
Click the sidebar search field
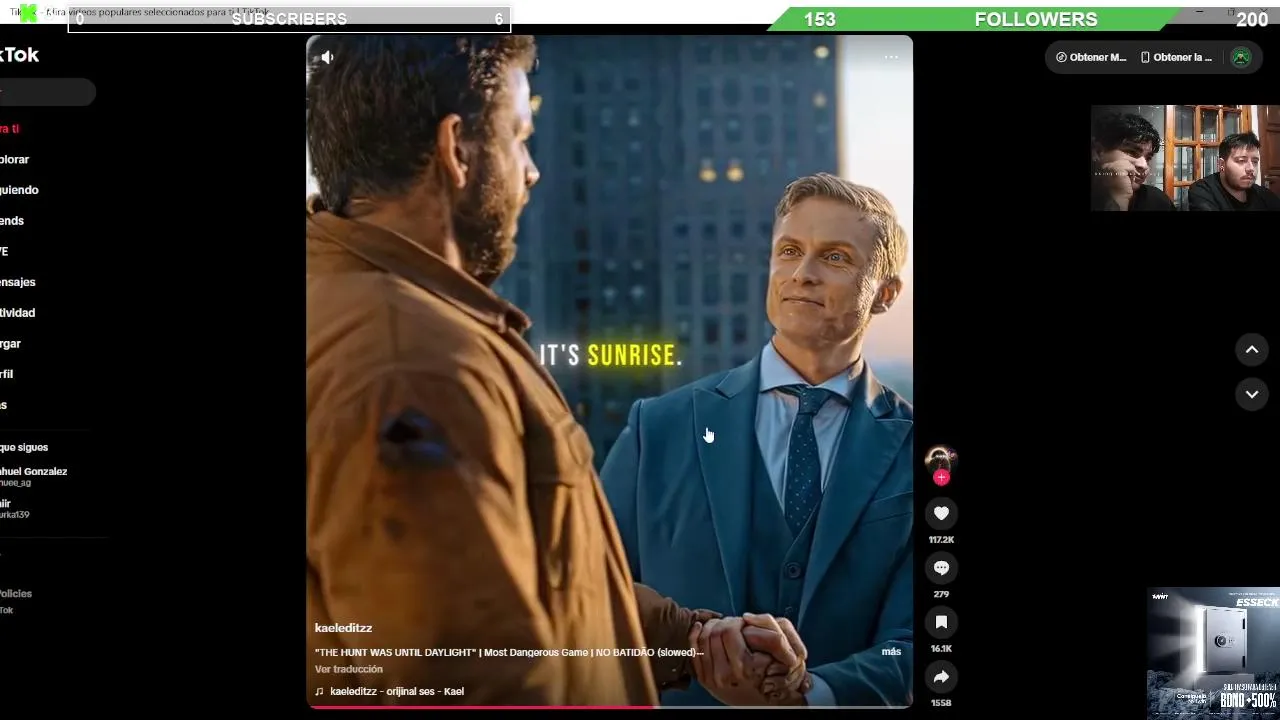pos(47,92)
